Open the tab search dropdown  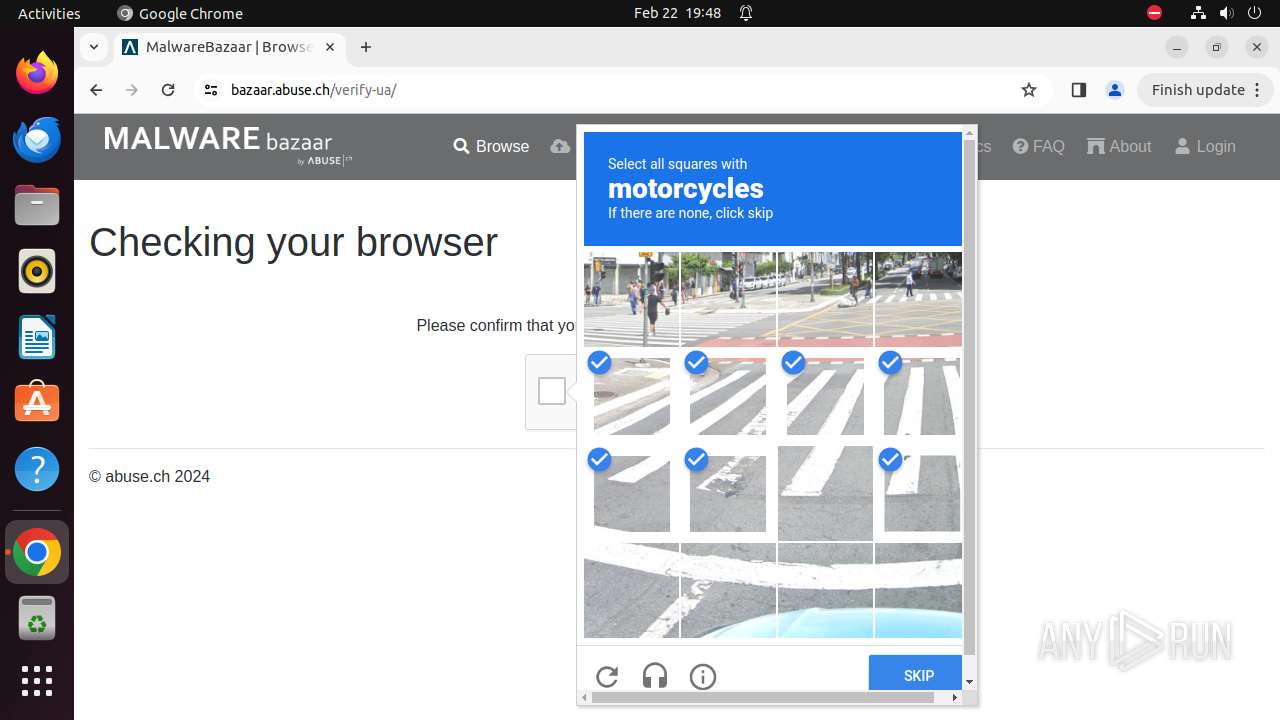93,47
